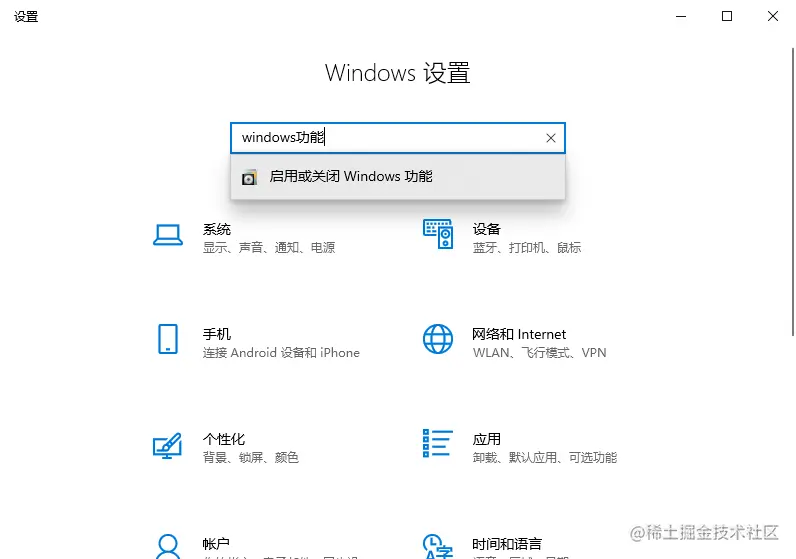Click the description 连接 Android 设备和 iPhone
The width and height of the screenshot is (796, 559).
coord(281,352)
